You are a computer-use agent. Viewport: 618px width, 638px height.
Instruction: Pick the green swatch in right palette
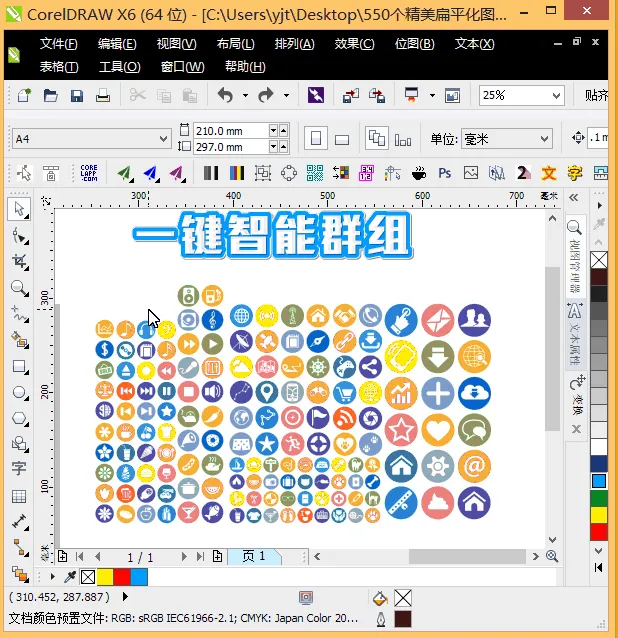pos(599,498)
